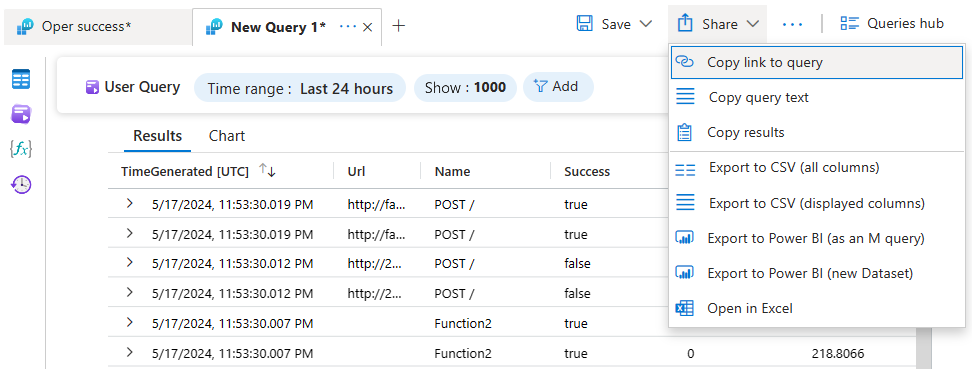Click the Copy results clipboard icon
Viewport: 972px width, 369px height.
click(684, 133)
